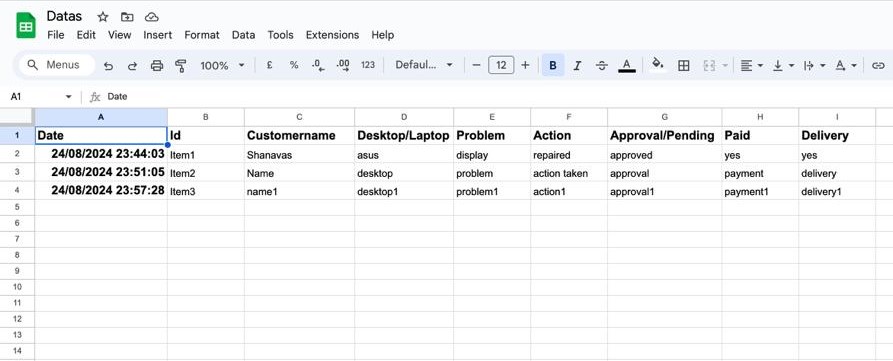Select cell containing Item3
The width and height of the screenshot is (893, 361).
click(206, 191)
